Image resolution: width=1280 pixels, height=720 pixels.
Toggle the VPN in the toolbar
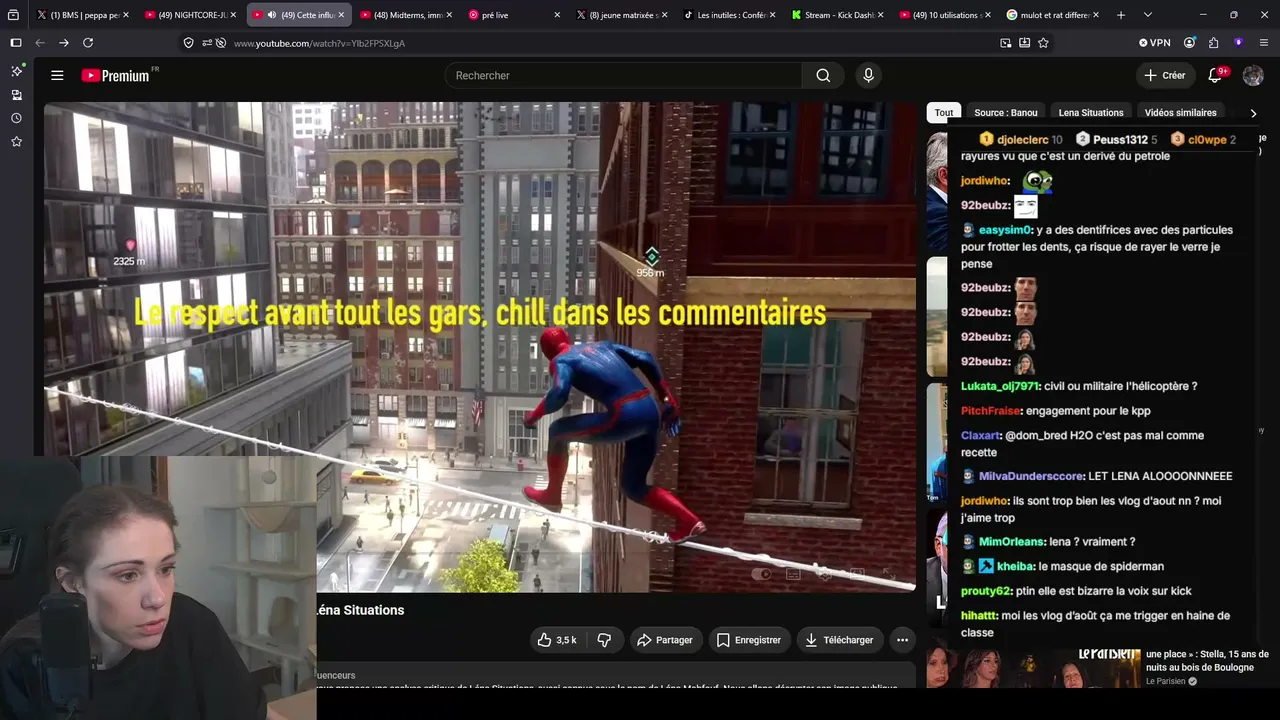click(x=1154, y=43)
